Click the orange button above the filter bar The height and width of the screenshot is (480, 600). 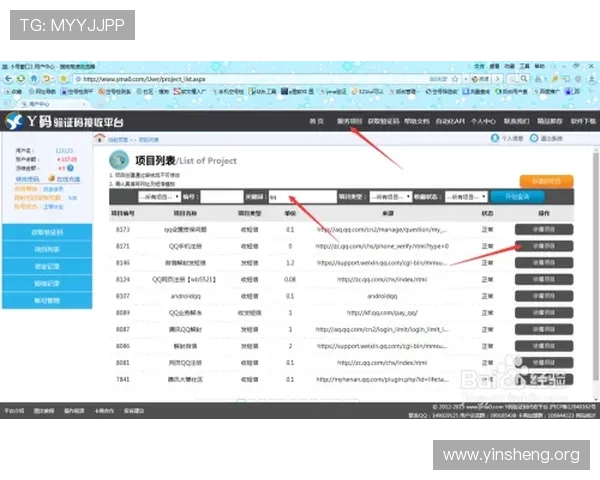(x=546, y=181)
